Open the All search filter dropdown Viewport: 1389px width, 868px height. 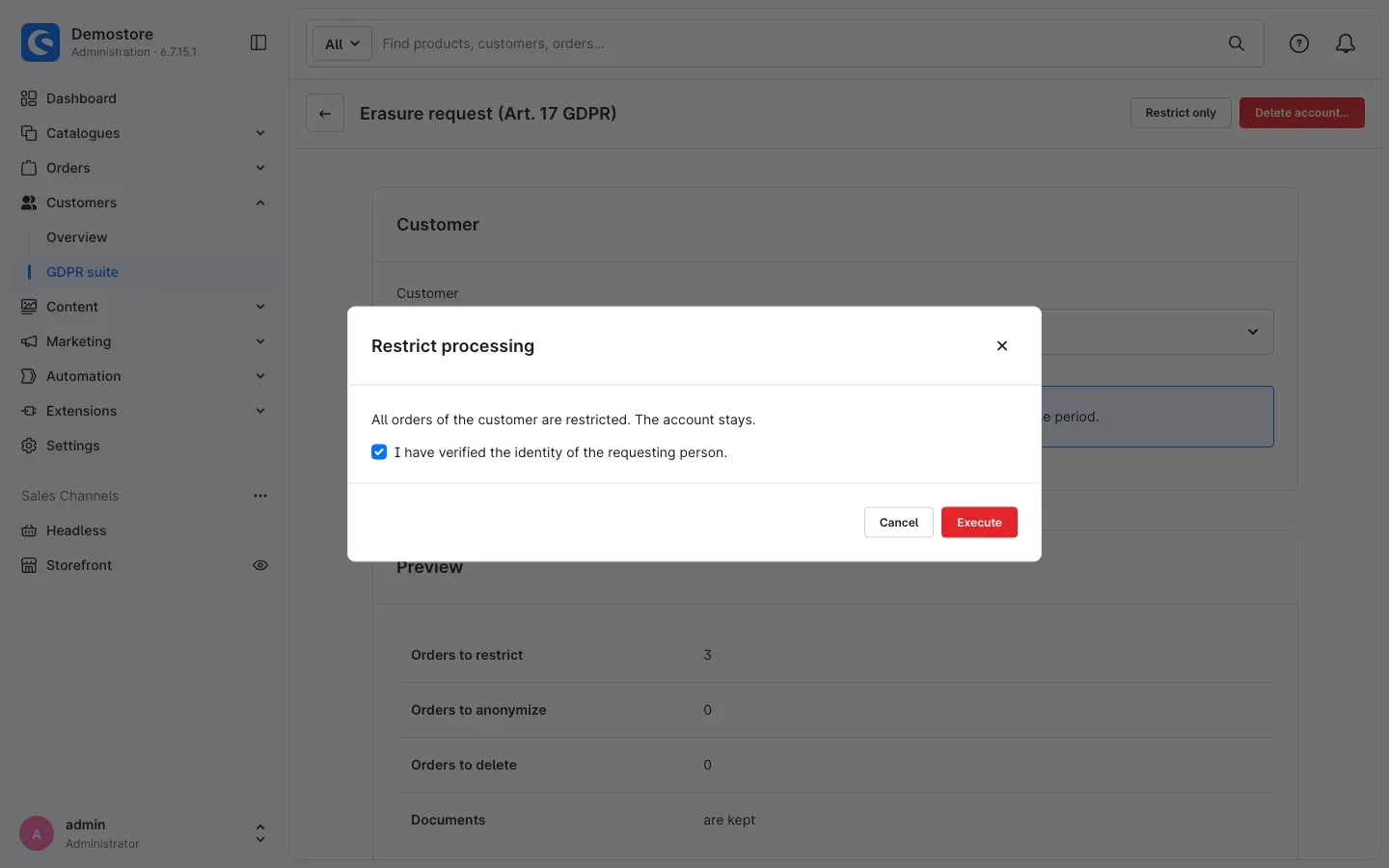coord(342,43)
